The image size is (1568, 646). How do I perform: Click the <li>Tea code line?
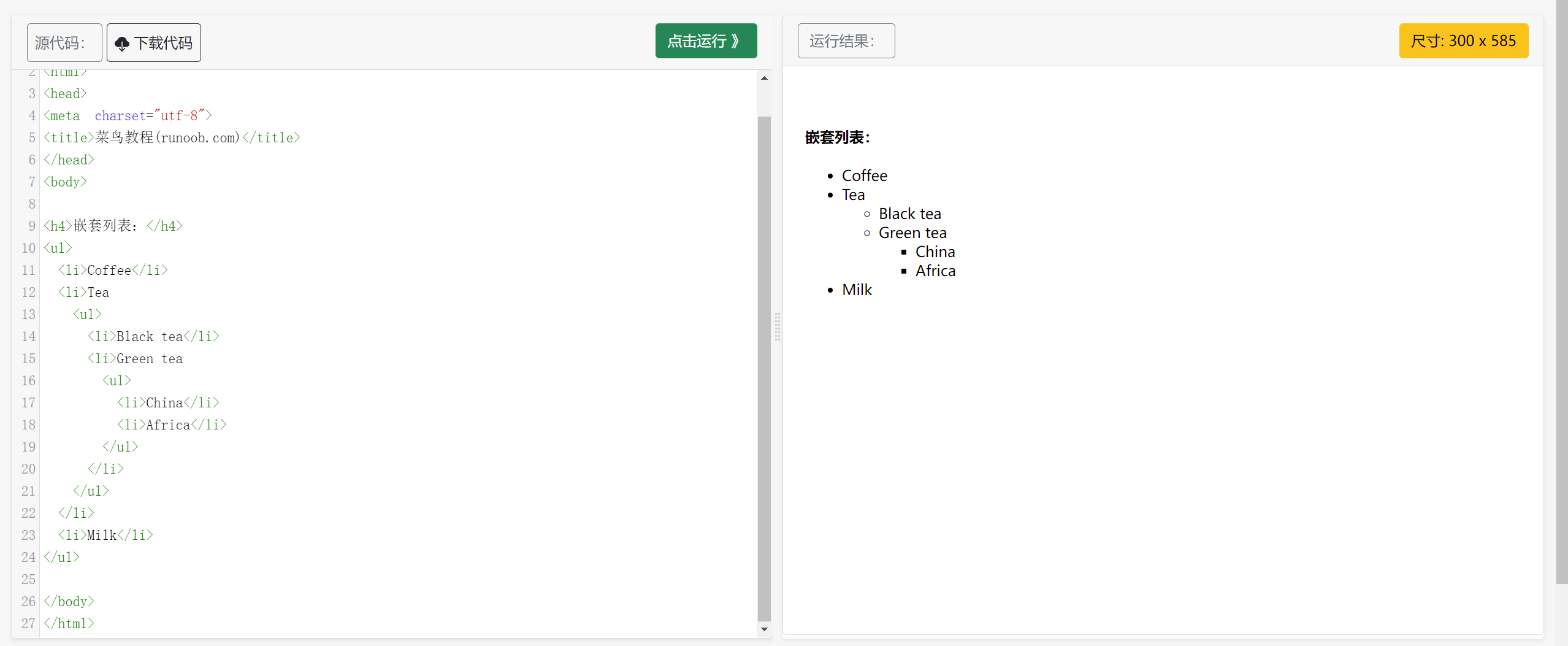point(83,292)
